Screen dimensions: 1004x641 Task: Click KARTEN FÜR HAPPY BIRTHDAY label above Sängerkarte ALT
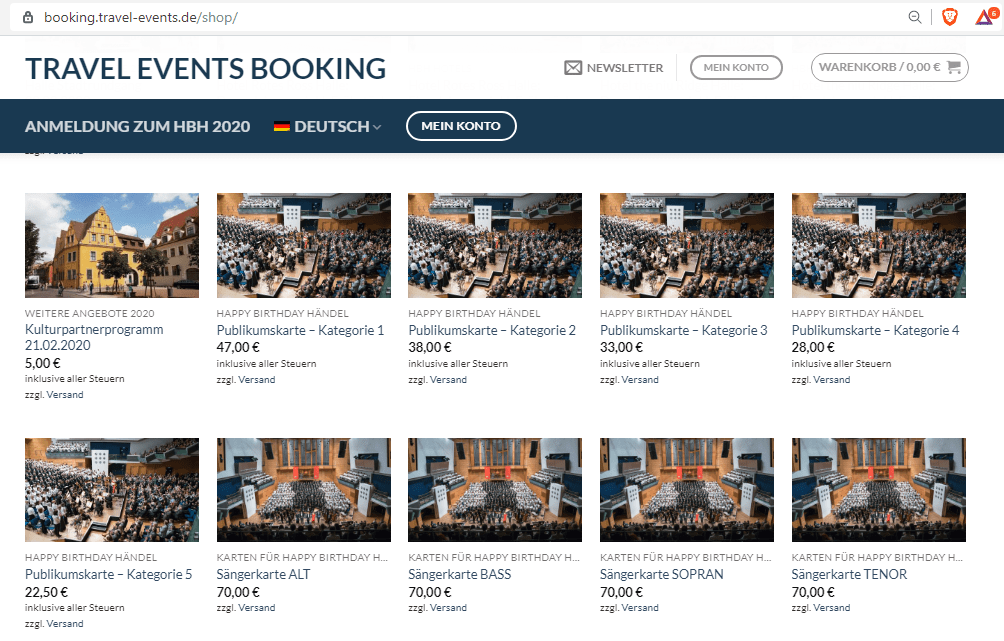302,558
